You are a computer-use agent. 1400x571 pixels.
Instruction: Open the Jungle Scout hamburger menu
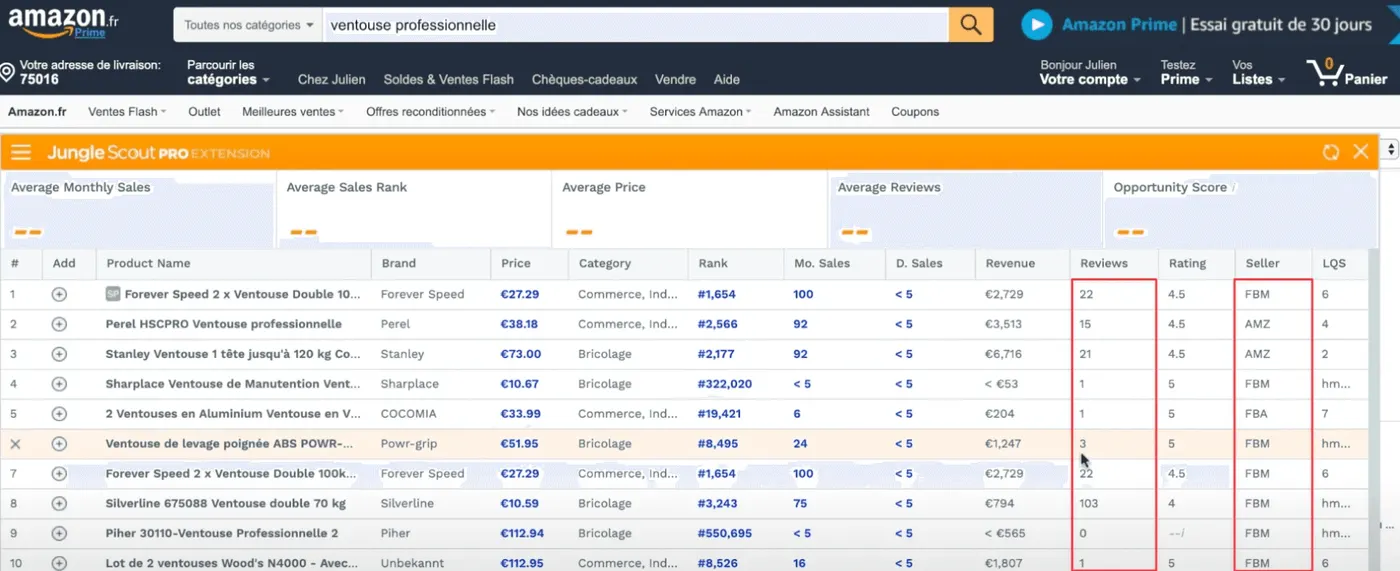21,152
